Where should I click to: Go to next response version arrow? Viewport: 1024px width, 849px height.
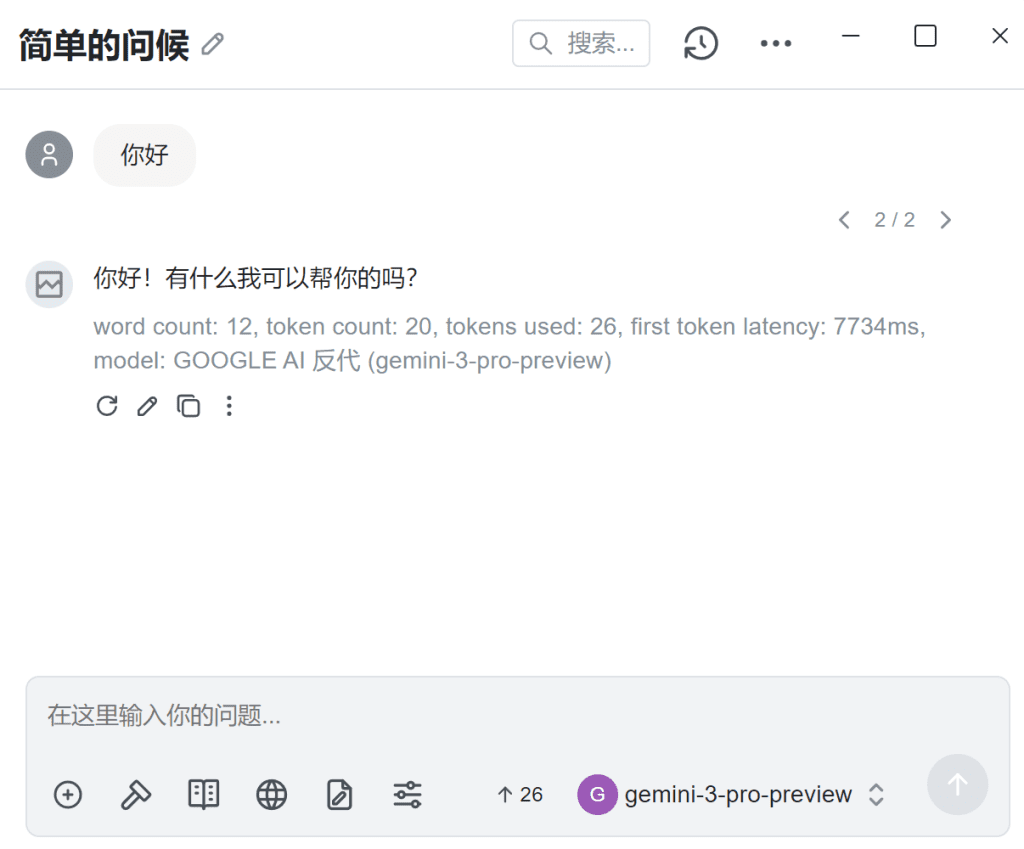(x=945, y=220)
